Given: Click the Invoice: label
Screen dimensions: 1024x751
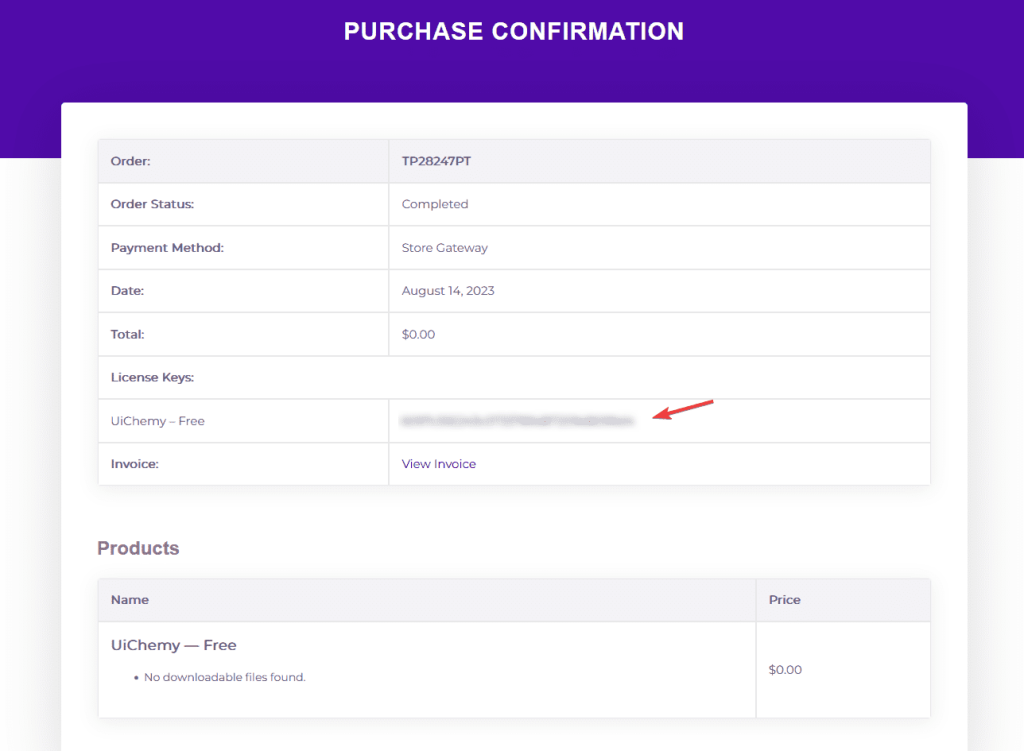Looking at the screenshot, I should click(x=135, y=464).
